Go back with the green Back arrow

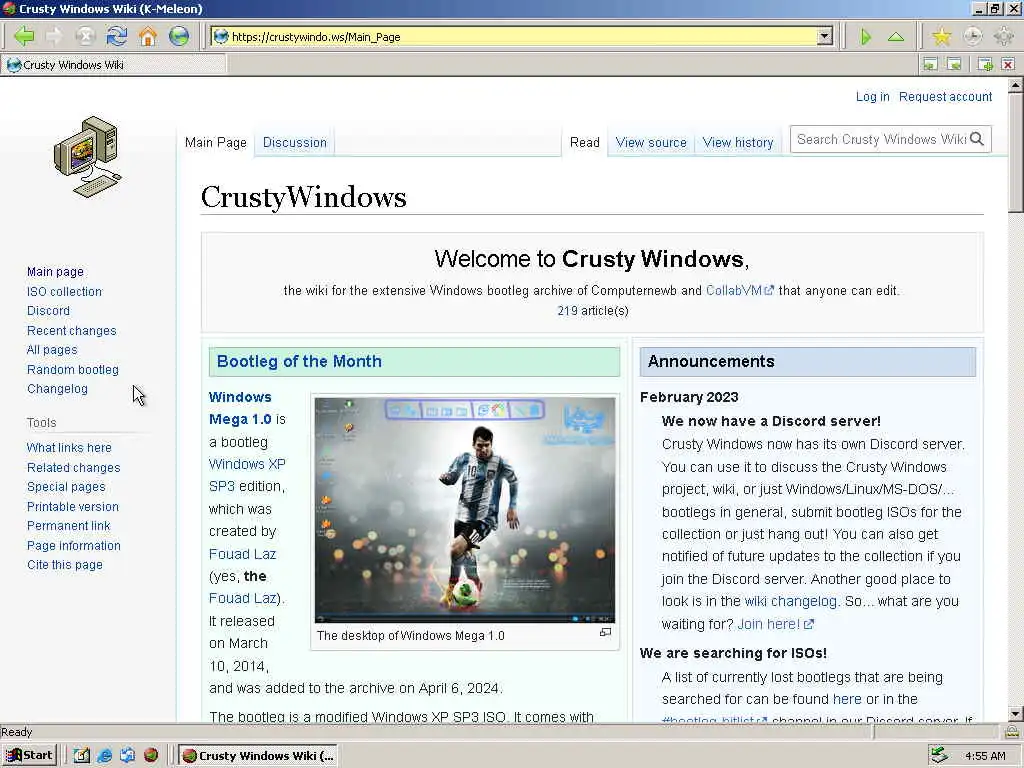pyautogui.click(x=24, y=36)
